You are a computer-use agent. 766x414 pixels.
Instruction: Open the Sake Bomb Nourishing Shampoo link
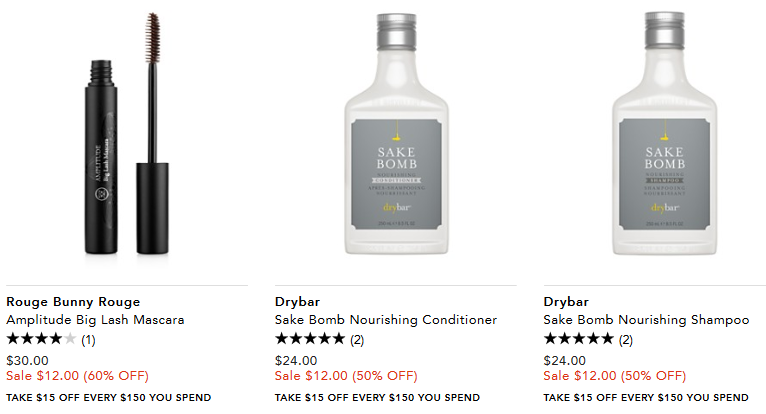(x=646, y=320)
